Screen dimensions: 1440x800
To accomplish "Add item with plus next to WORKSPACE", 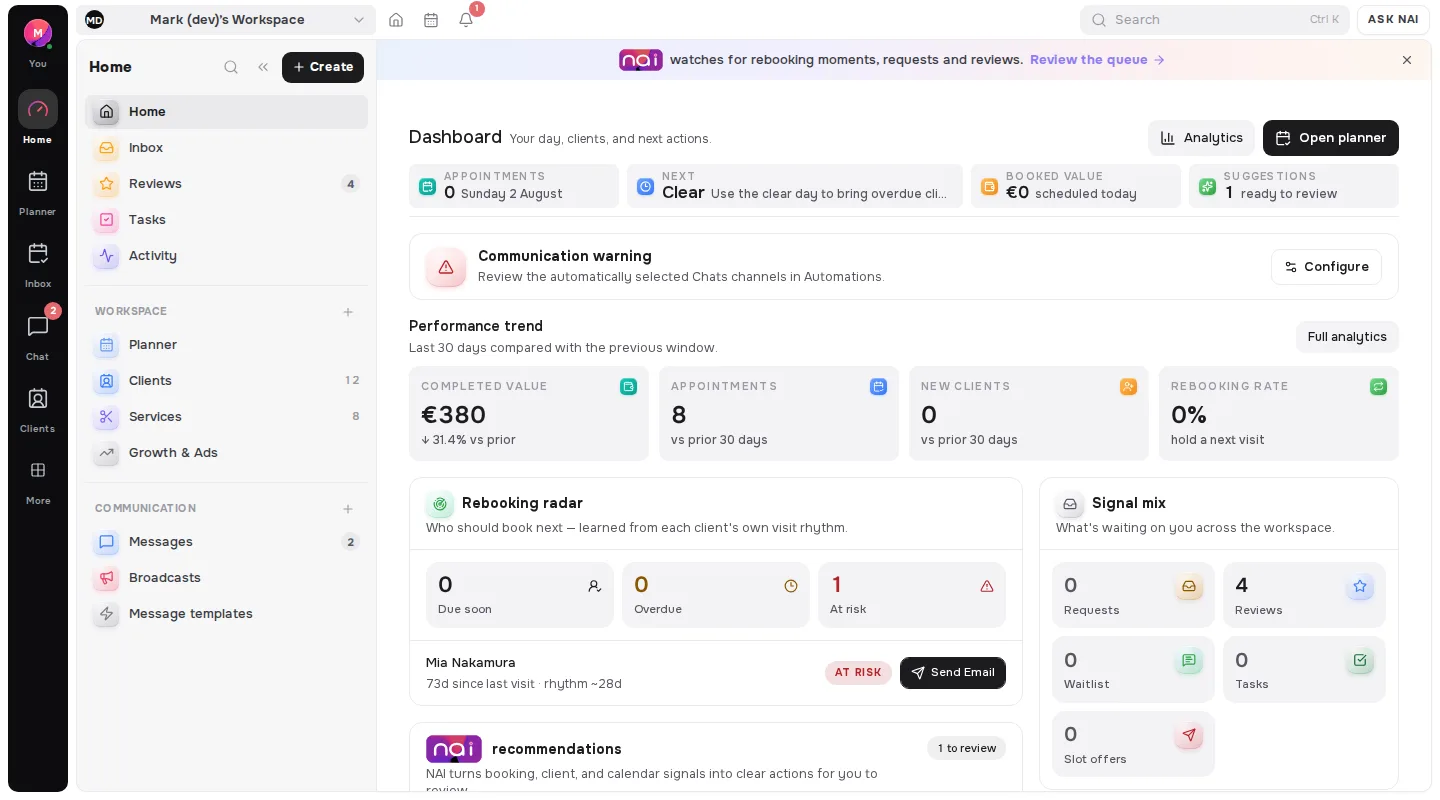I will point(348,312).
